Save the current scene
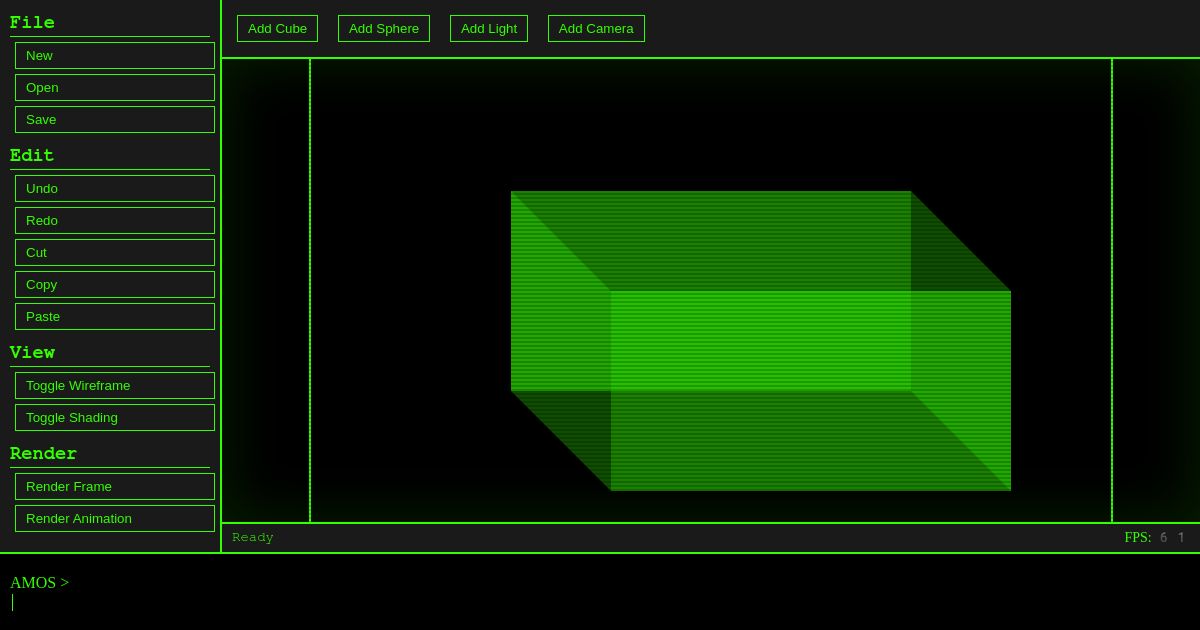The height and width of the screenshot is (630, 1200). (114, 119)
